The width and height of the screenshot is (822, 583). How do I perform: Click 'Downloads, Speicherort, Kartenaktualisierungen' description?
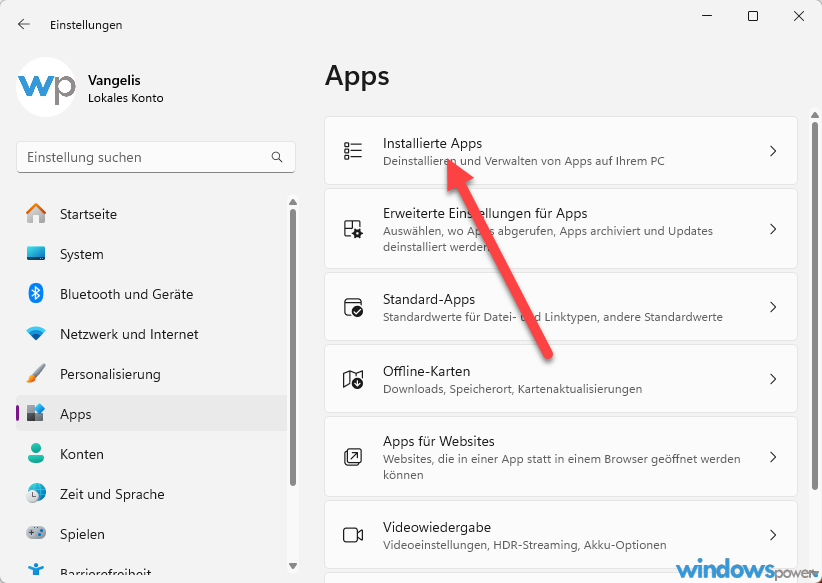(512, 389)
